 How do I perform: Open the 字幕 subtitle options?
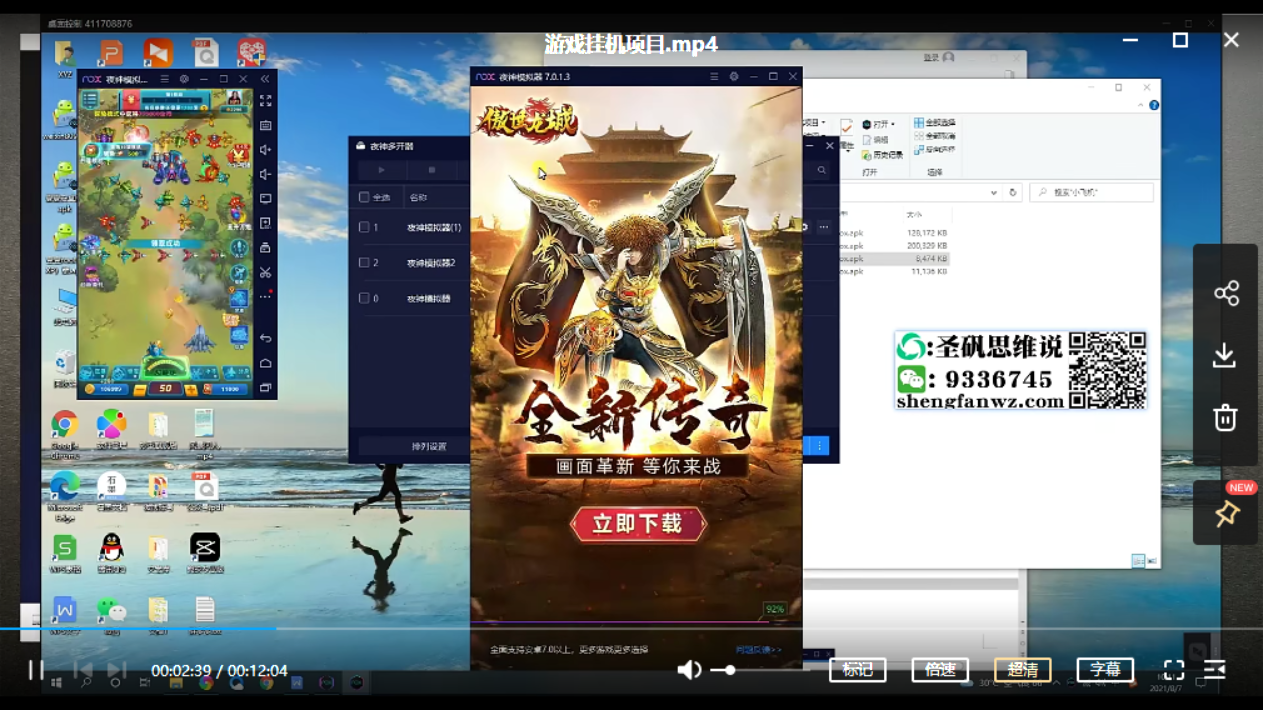[1105, 670]
